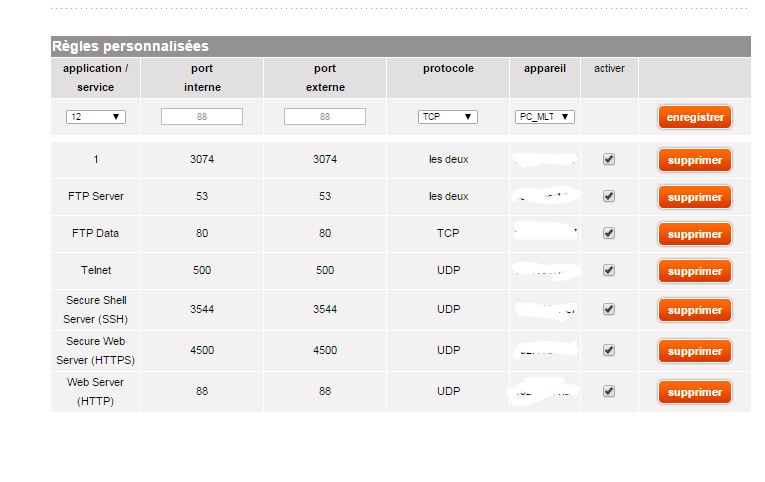Open the application / service dropdown

(x=96, y=117)
